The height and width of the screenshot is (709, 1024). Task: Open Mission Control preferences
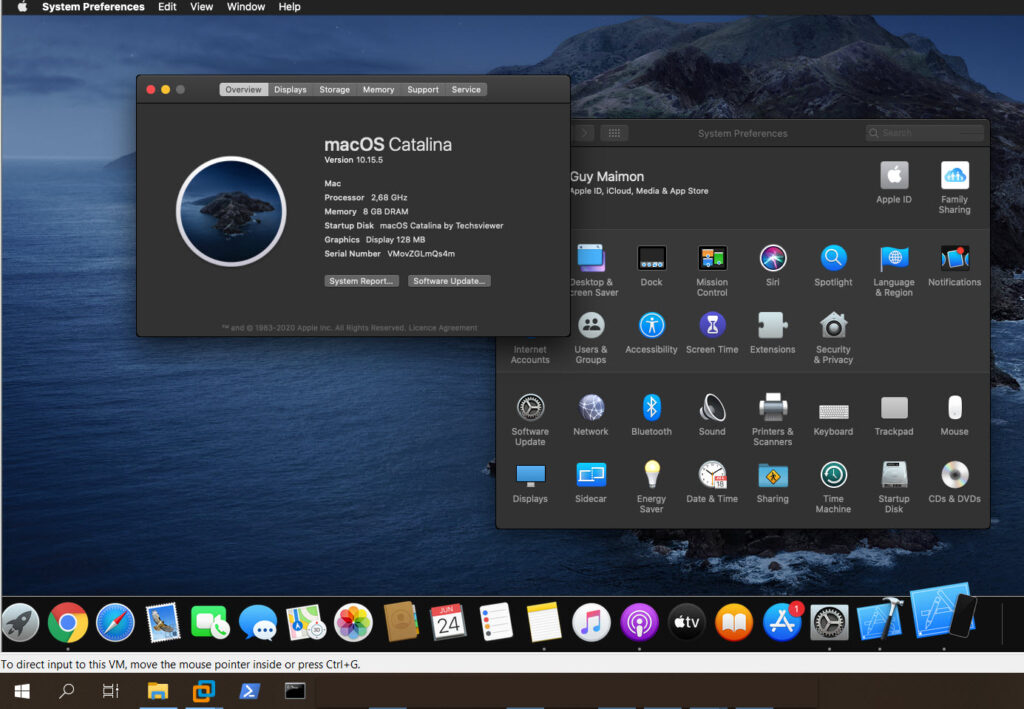pos(712,271)
